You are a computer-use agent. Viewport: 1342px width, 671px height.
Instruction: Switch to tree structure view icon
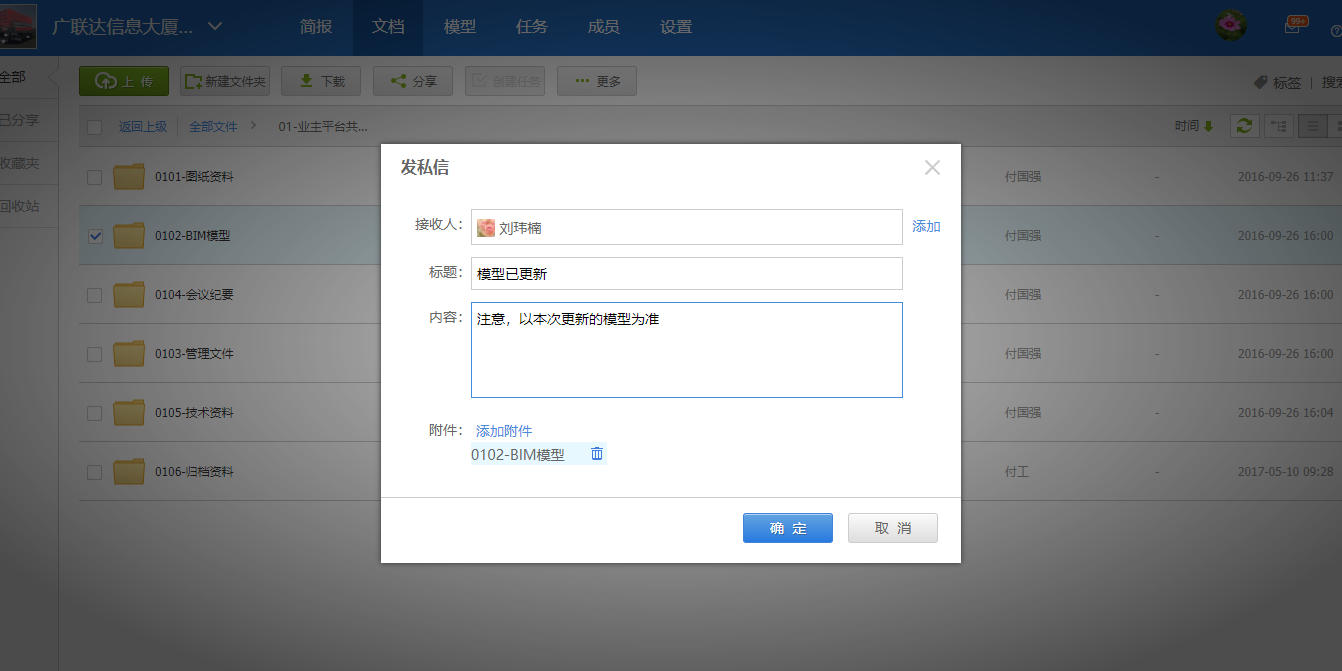[x=1278, y=126]
